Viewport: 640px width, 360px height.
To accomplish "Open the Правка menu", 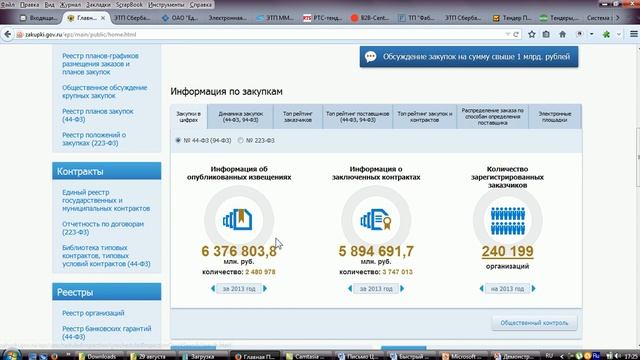I will click(x=29, y=5).
